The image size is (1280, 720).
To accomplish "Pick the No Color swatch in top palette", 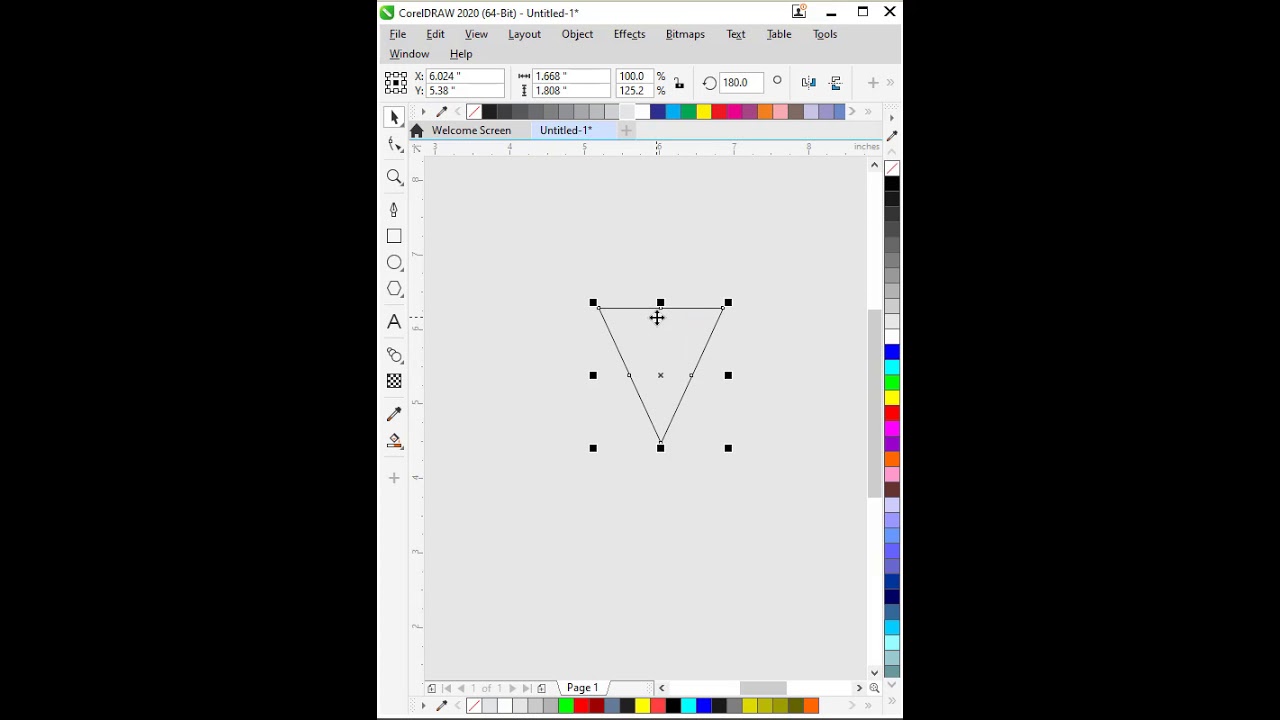I will (x=473, y=112).
